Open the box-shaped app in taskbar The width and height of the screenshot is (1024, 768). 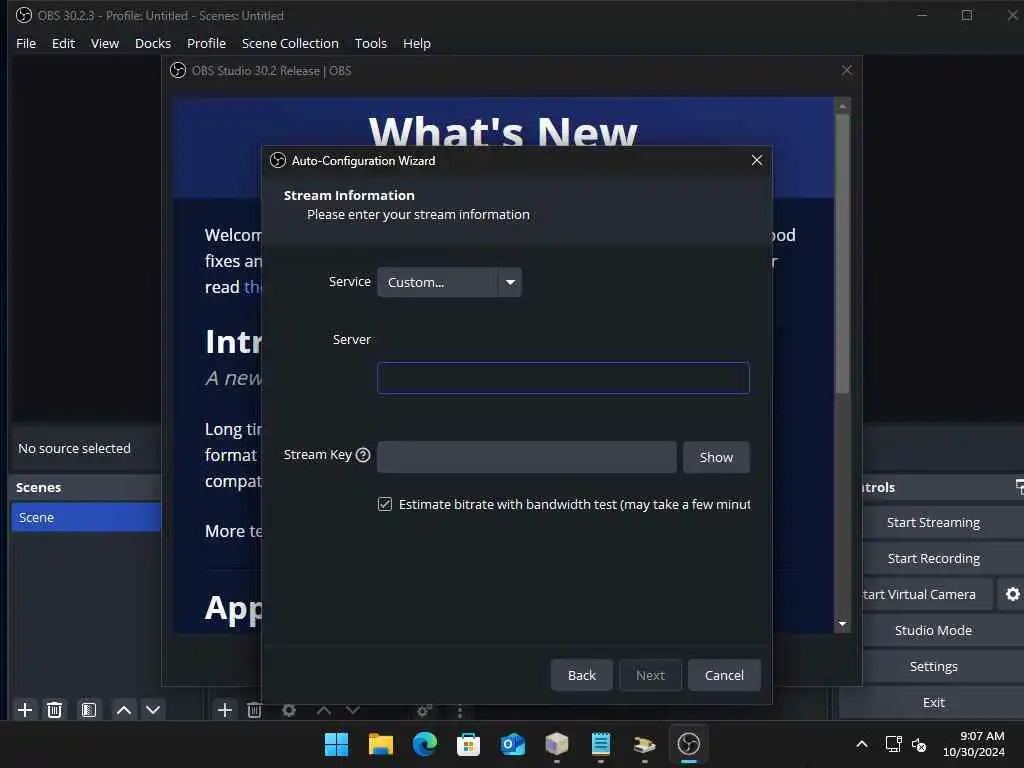(x=556, y=744)
